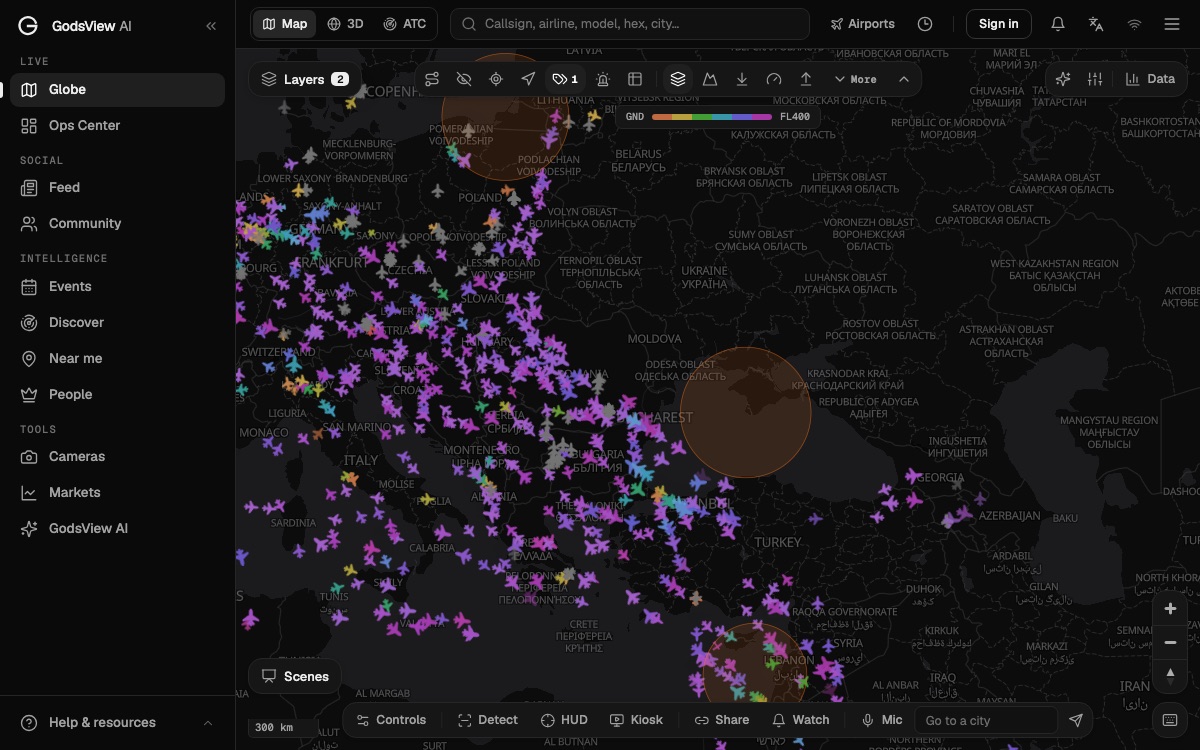Click Detect in bottom toolbar
This screenshot has width=1200, height=750.
[488, 720]
